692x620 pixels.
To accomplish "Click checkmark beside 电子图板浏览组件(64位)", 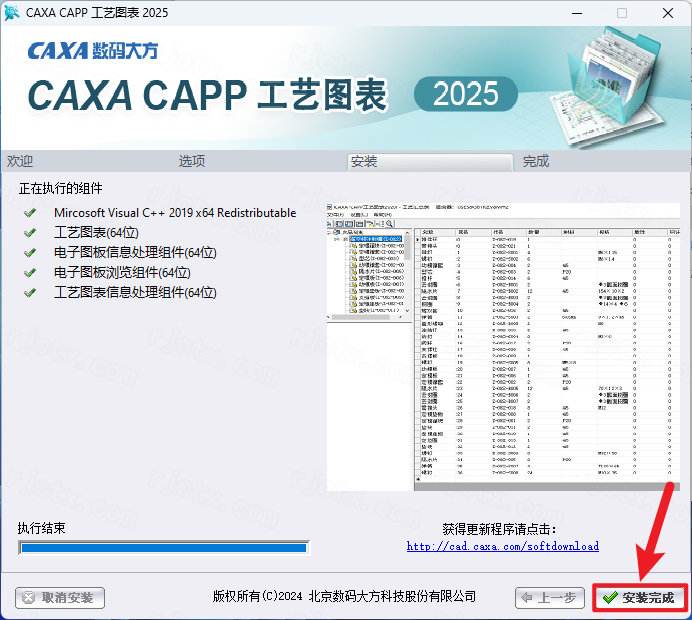I will (30, 273).
